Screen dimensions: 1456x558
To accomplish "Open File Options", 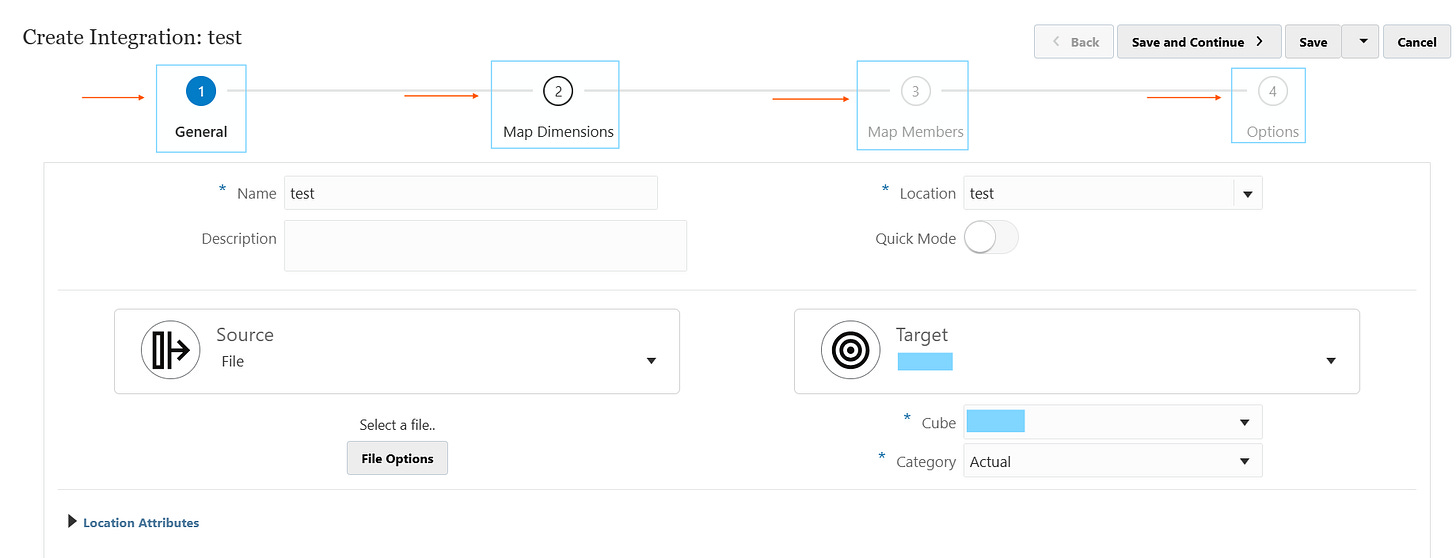I will (397, 458).
